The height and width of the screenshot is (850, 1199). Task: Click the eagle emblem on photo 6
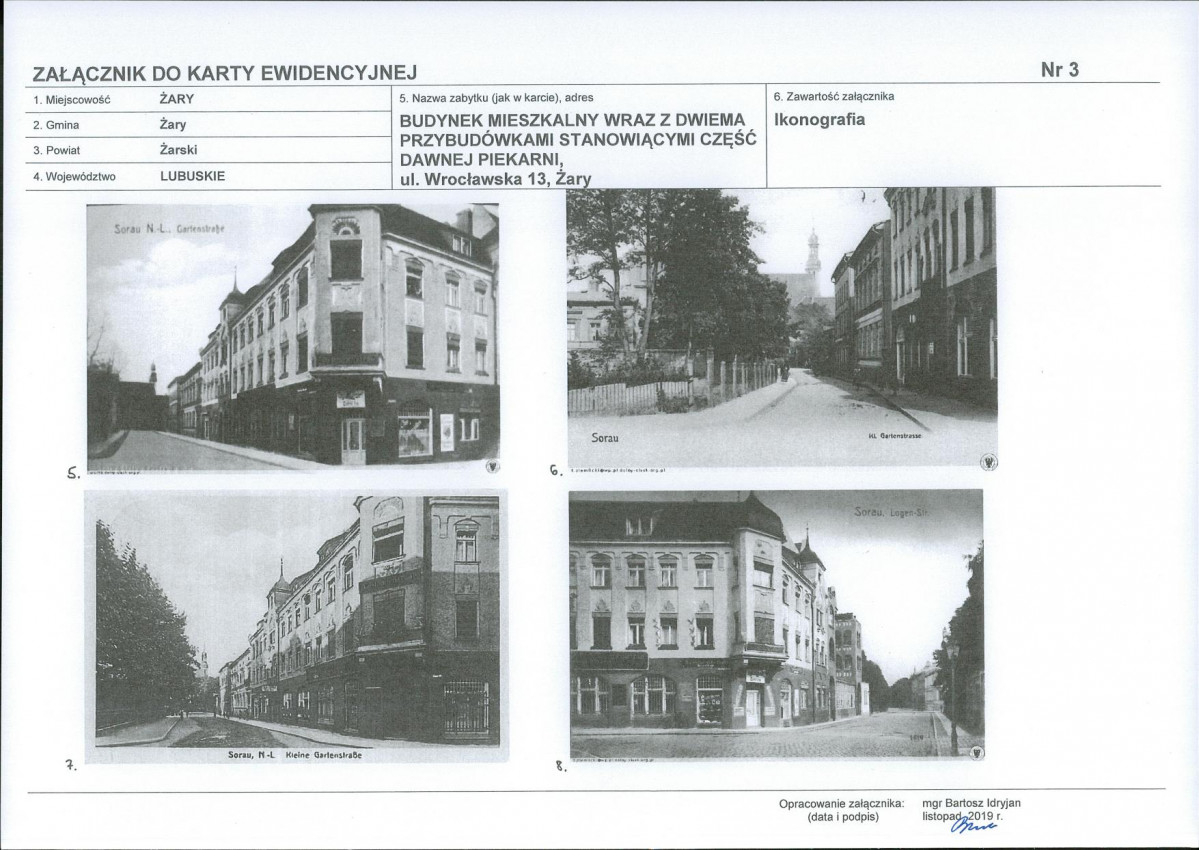point(989,461)
